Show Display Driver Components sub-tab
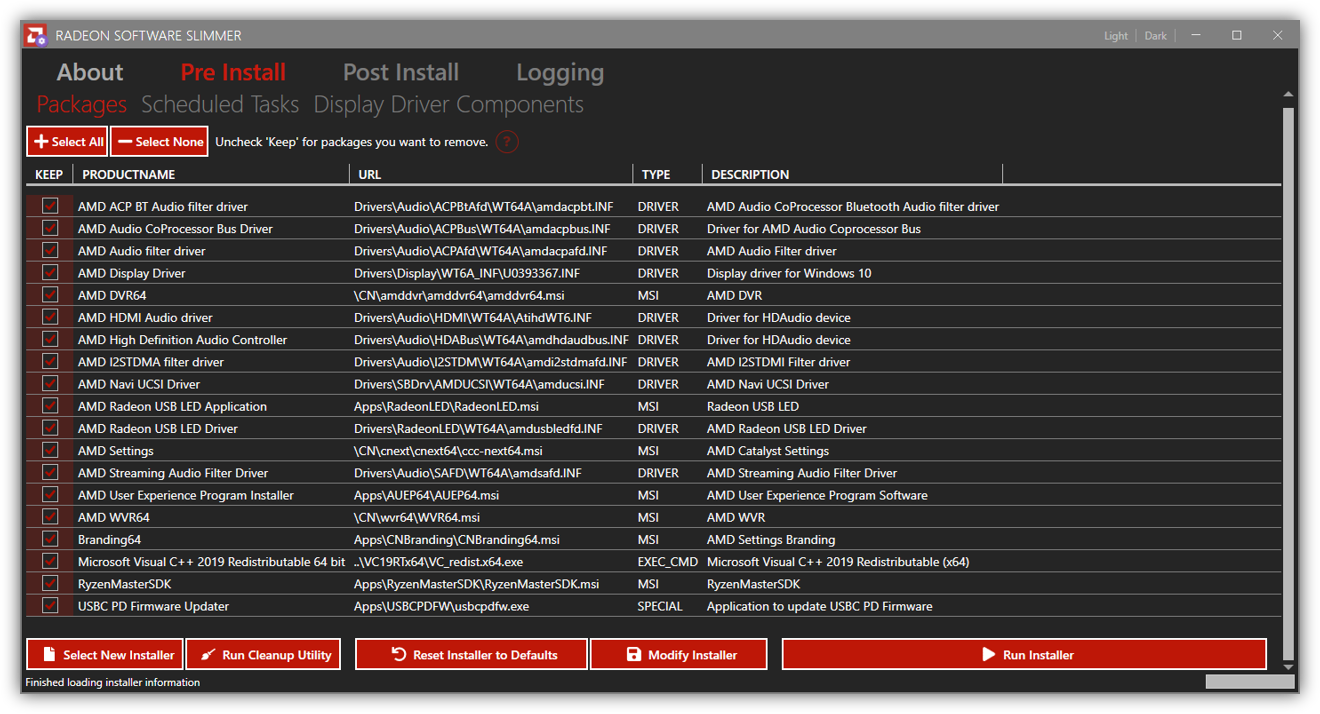This screenshot has width=1320, height=714. click(449, 104)
